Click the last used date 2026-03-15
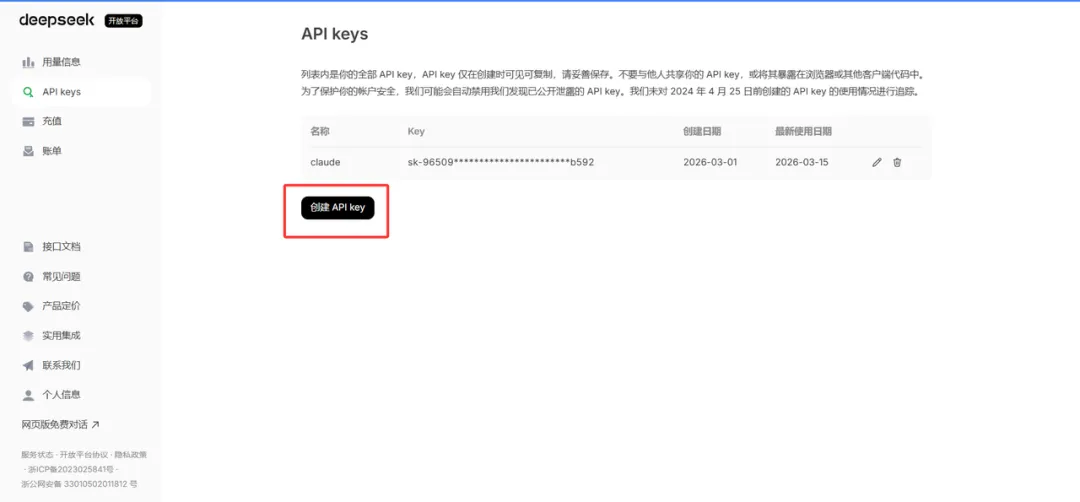The image size is (1080, 502). click(x=802, y=163)
